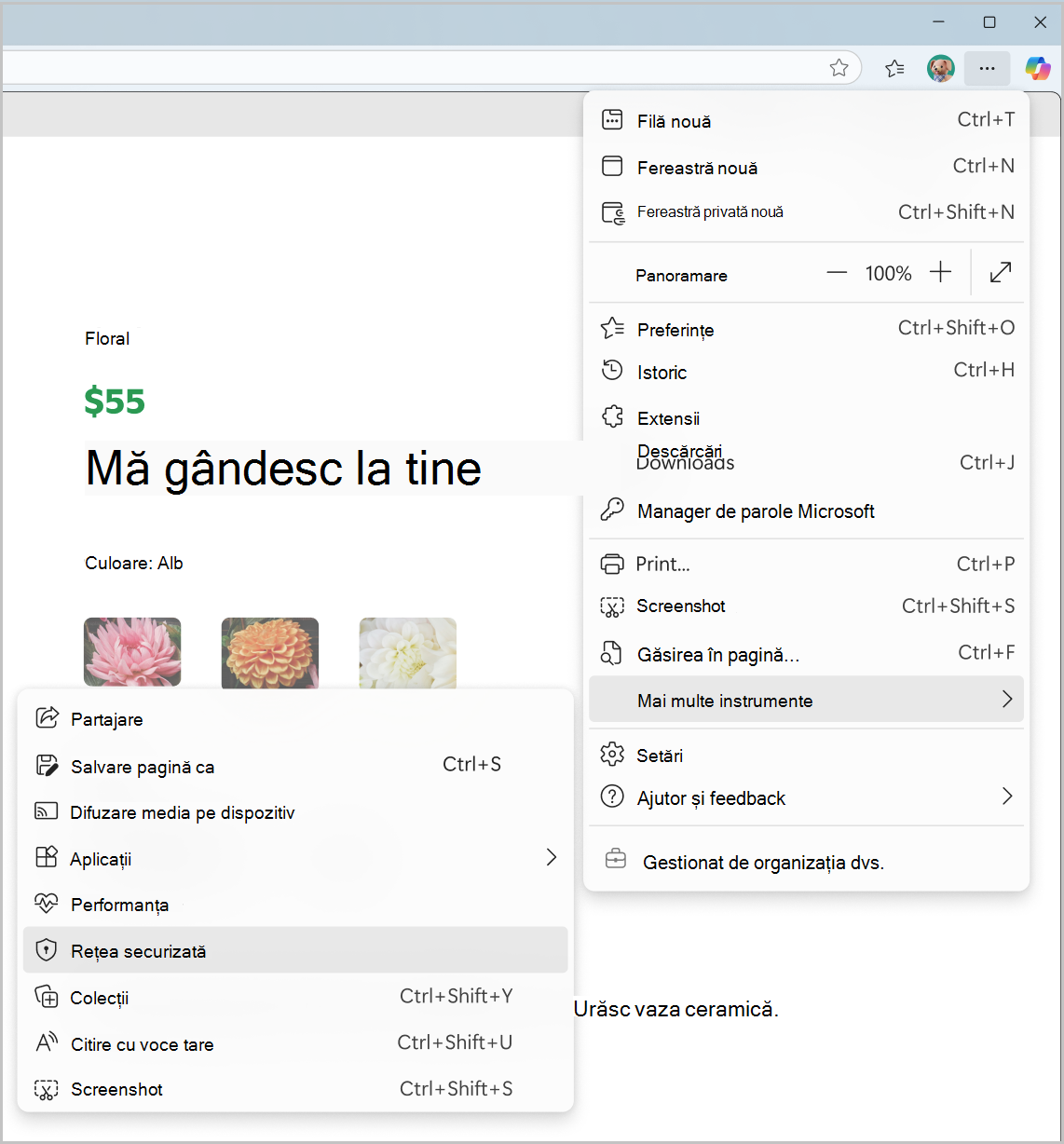Choose Salvare pagină ca in submenu
This screenshot has width=1064, height=1144.
(295, 766)
